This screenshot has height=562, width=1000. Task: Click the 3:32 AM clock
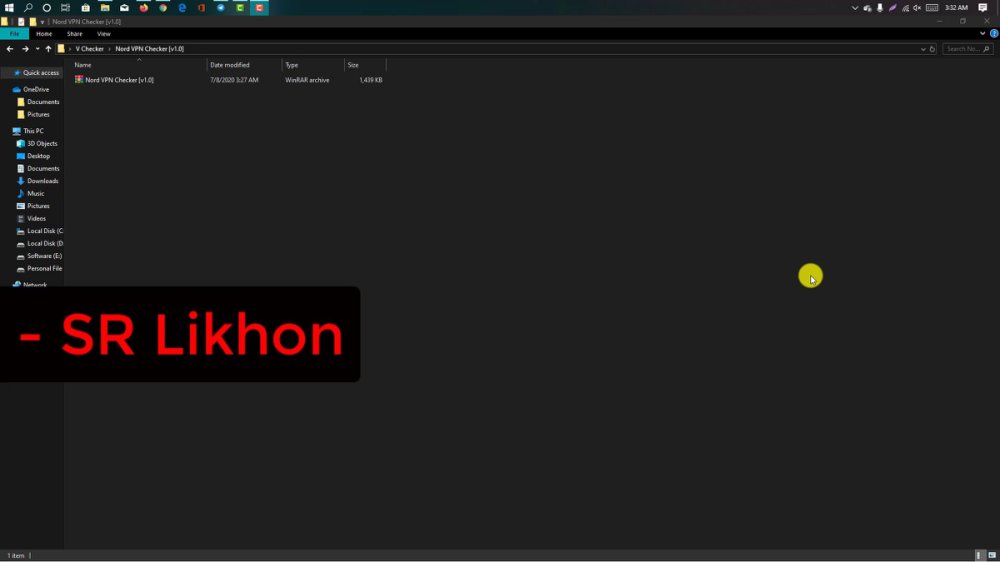[956, 8]
